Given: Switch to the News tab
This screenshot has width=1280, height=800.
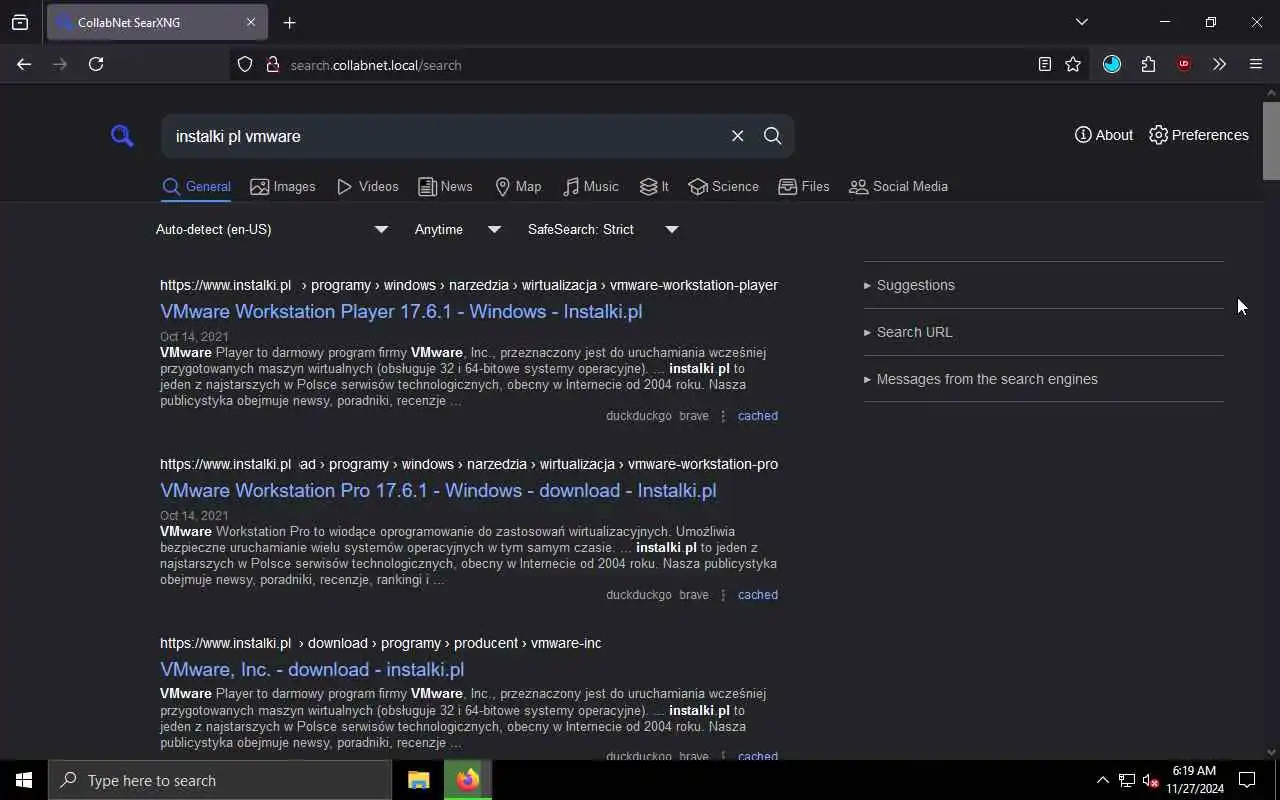Looking at the screenshot, I should click(445, 187).
